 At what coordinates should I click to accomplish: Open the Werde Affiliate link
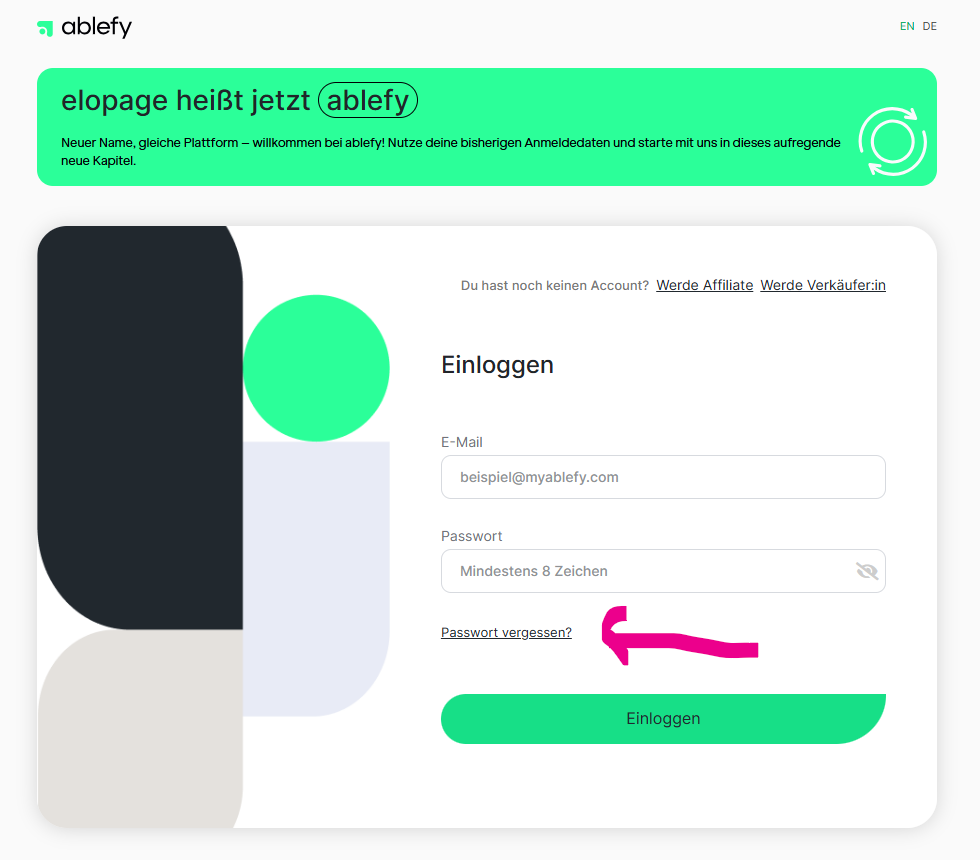[x=704, y=285]
